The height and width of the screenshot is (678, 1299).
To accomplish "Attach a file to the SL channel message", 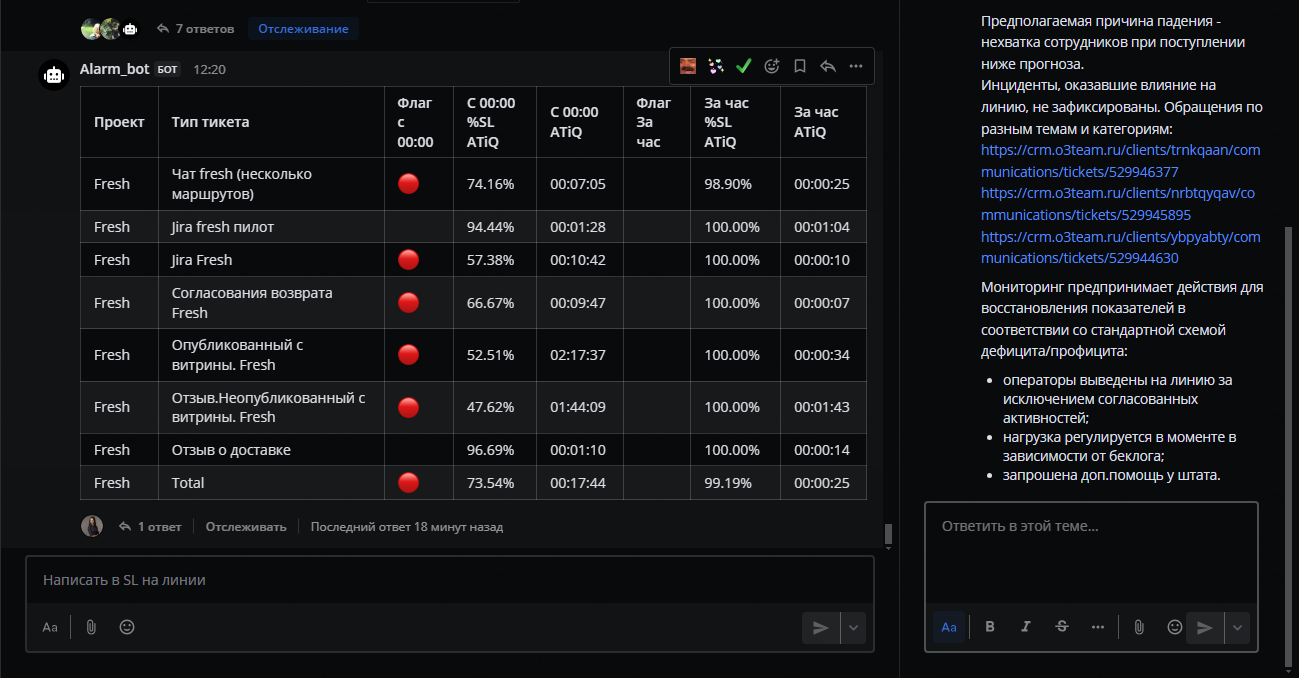I will (x=91, y=627).
